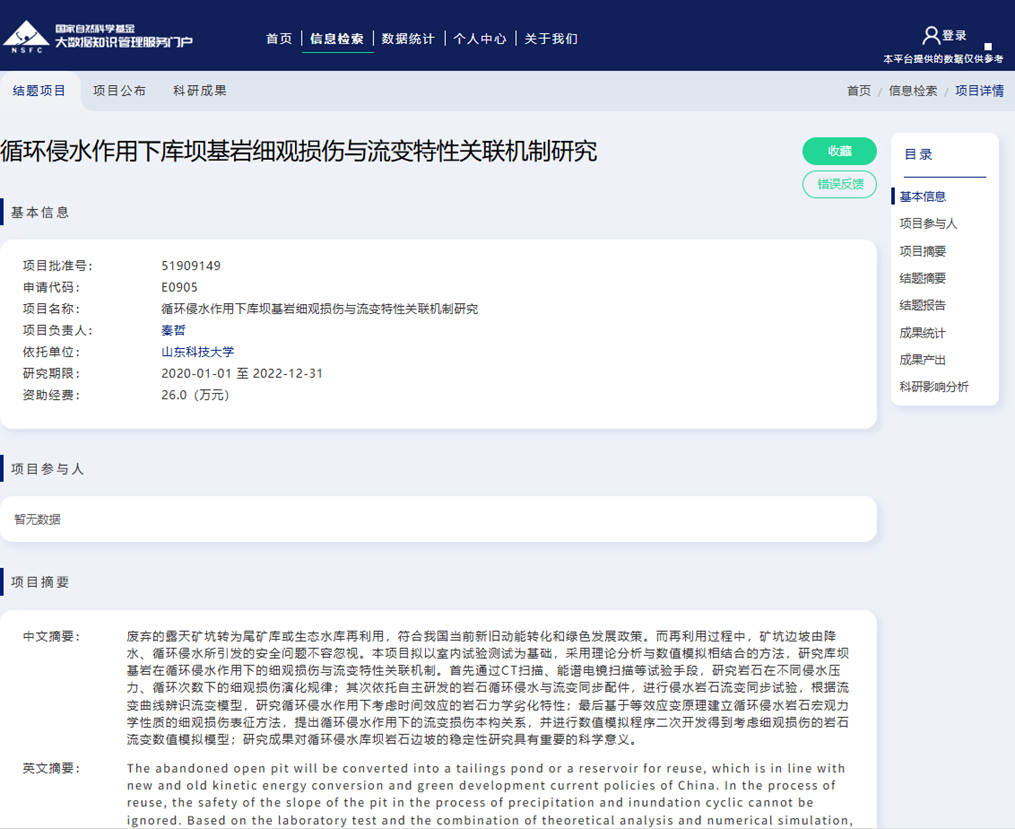Screen dimensions: 1015x829
Task: Go to 数据统计 in top navigation
Action: coord(408,39)
